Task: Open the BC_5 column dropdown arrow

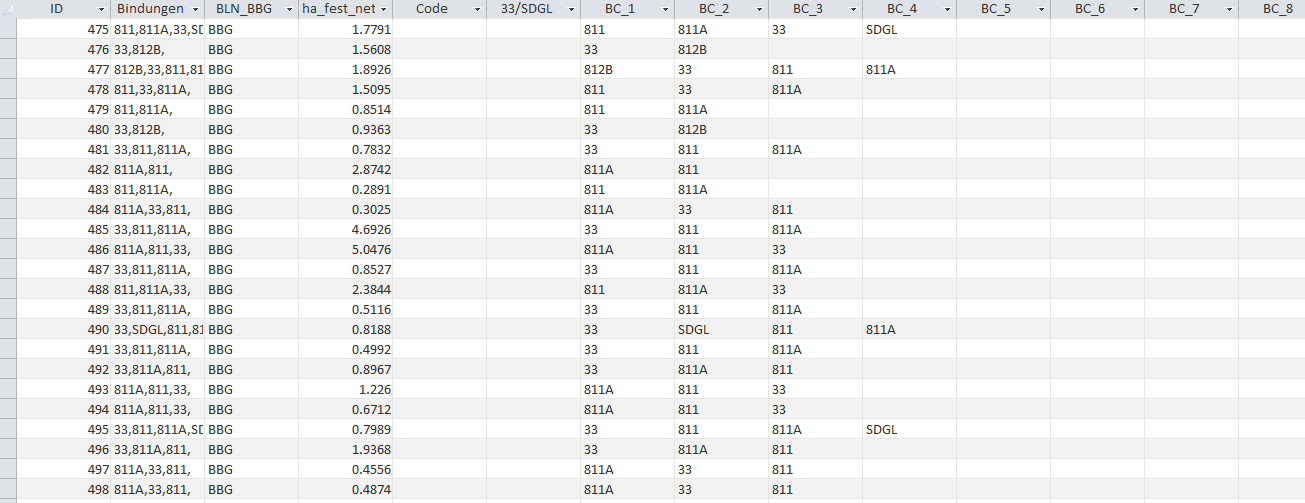Action: pyautogui.click(x=1041, y=9)
